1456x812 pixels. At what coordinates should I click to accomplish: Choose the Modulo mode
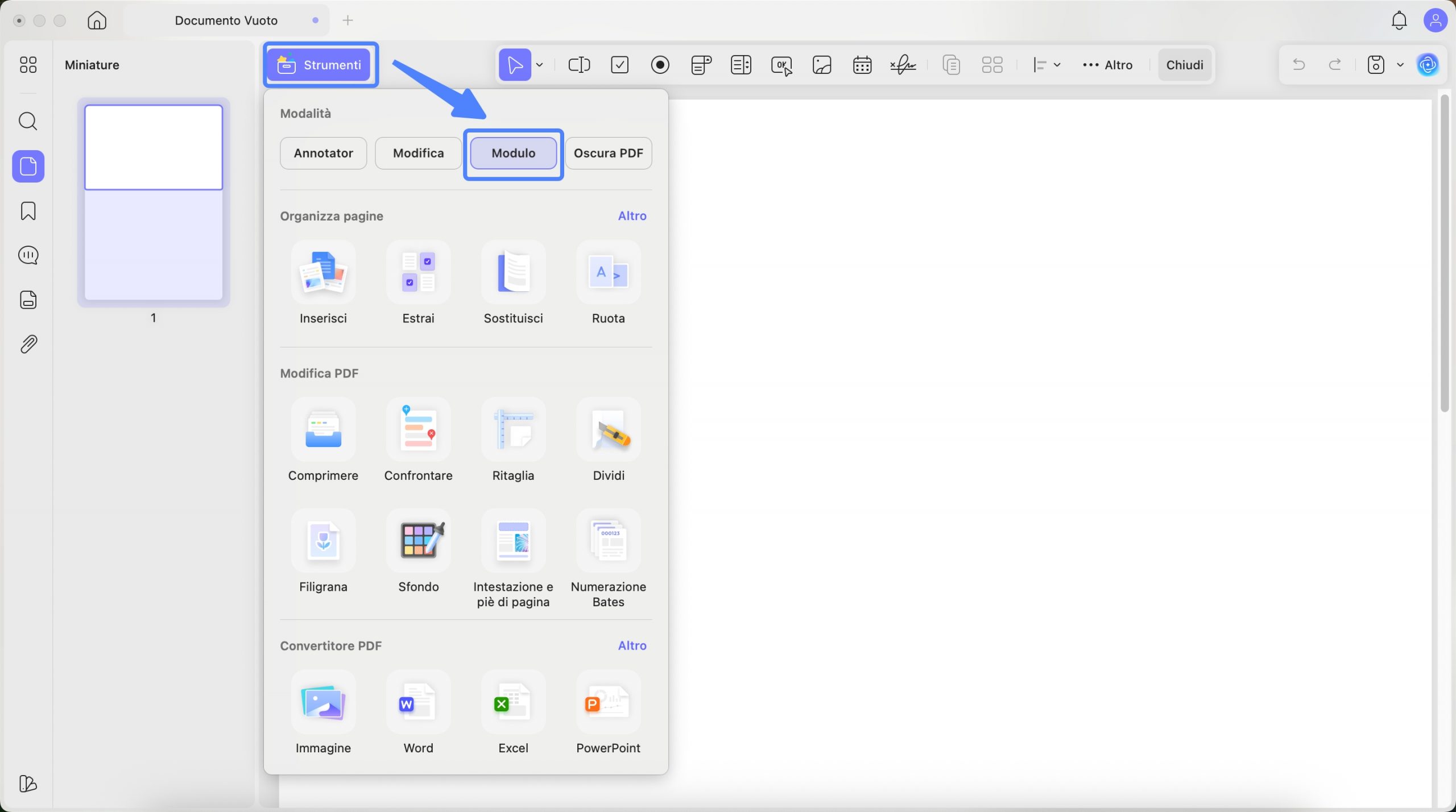point(513,153)
